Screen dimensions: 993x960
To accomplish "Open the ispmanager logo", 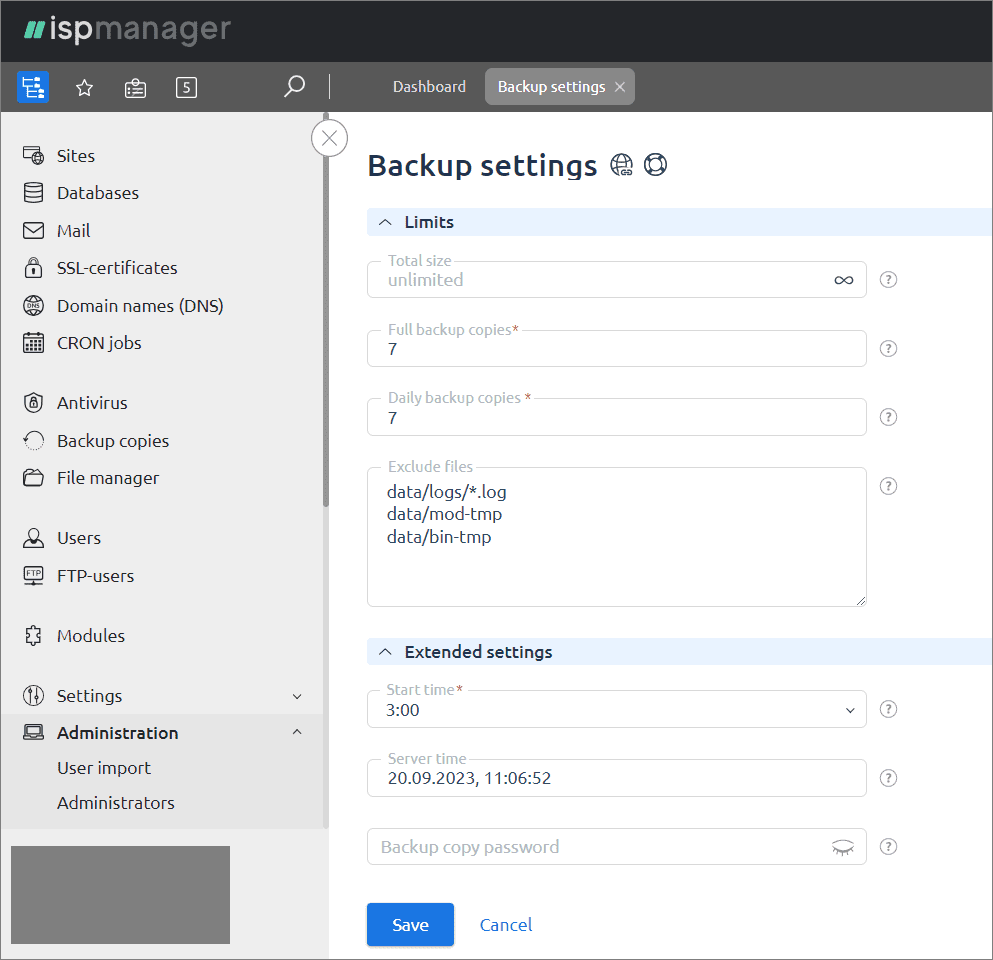I will [125, 29].
